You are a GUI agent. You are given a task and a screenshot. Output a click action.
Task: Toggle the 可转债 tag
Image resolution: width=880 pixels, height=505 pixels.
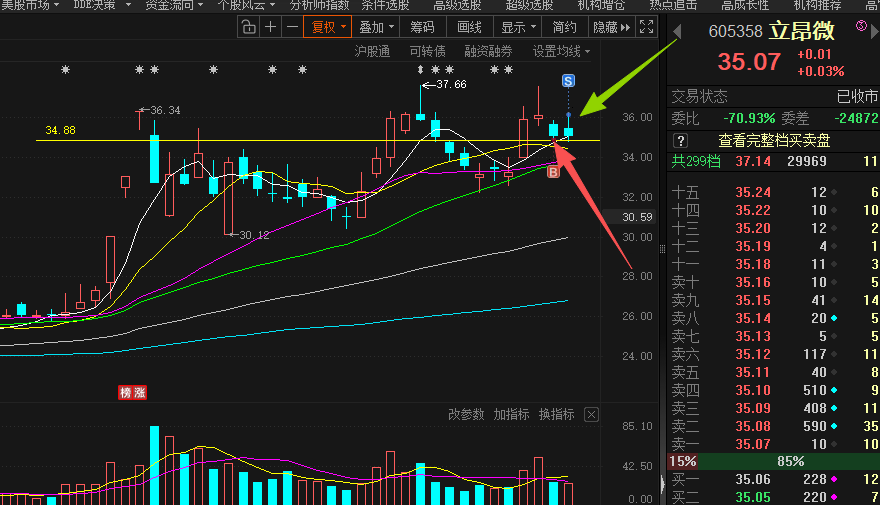428,52
